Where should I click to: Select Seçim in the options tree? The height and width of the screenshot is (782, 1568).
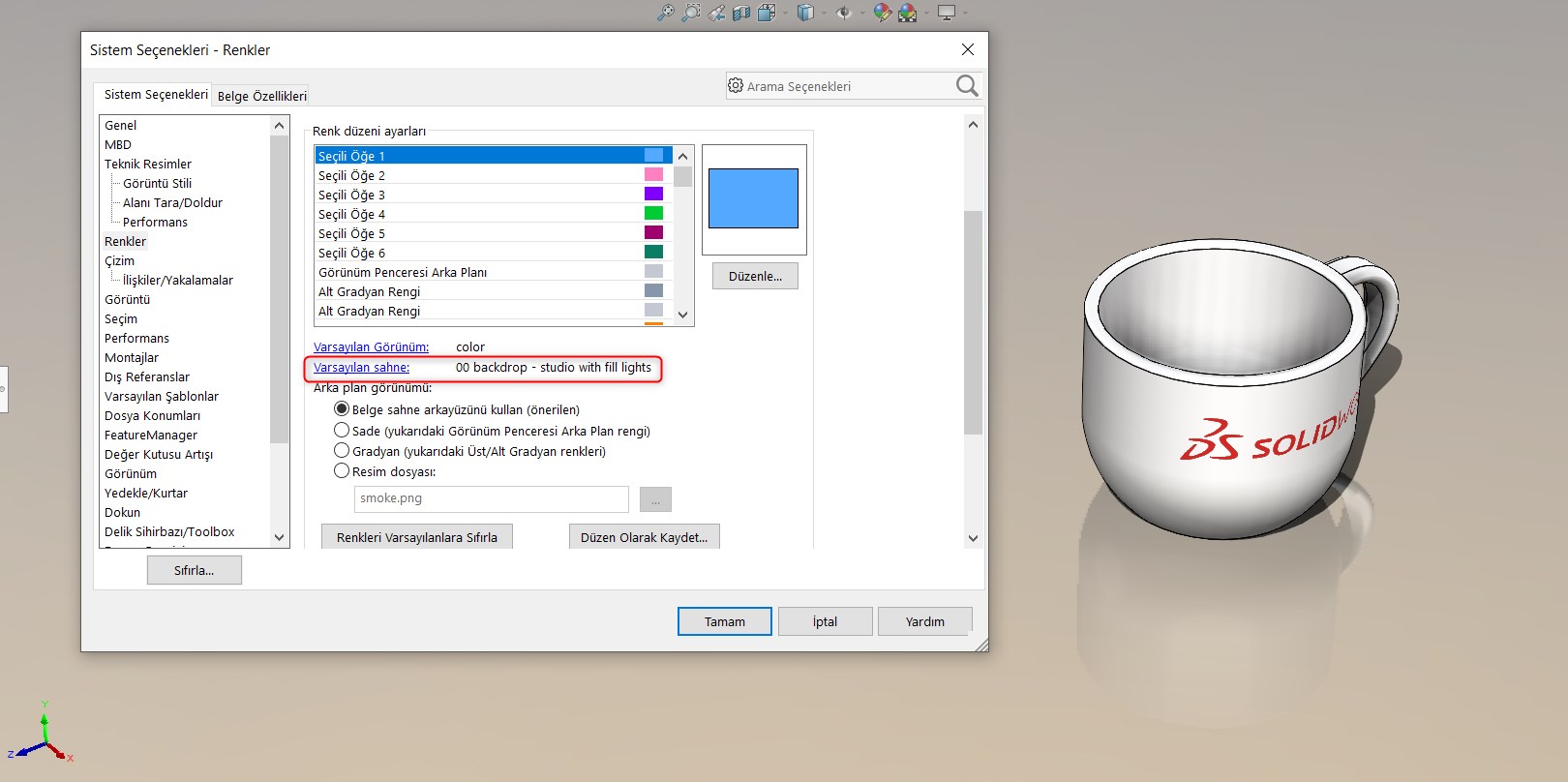pyautogui.click(x=121, y=318)
